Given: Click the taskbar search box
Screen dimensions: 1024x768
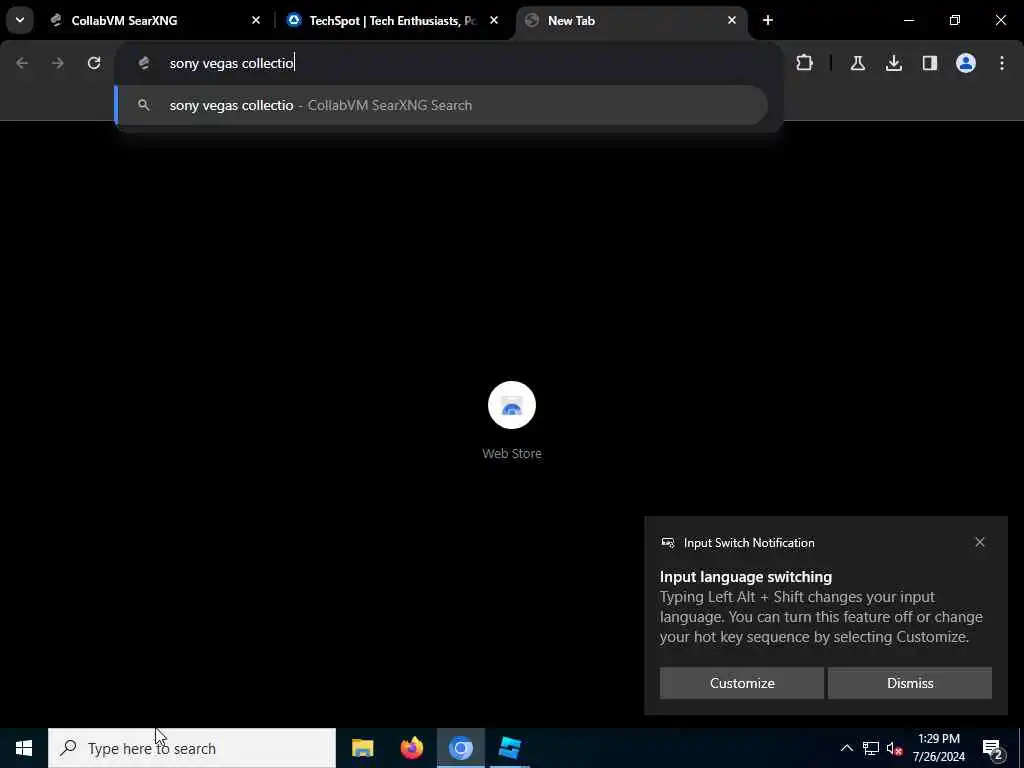Looking at the screenshot, I should pyautogui.click(x=192, y=748).
